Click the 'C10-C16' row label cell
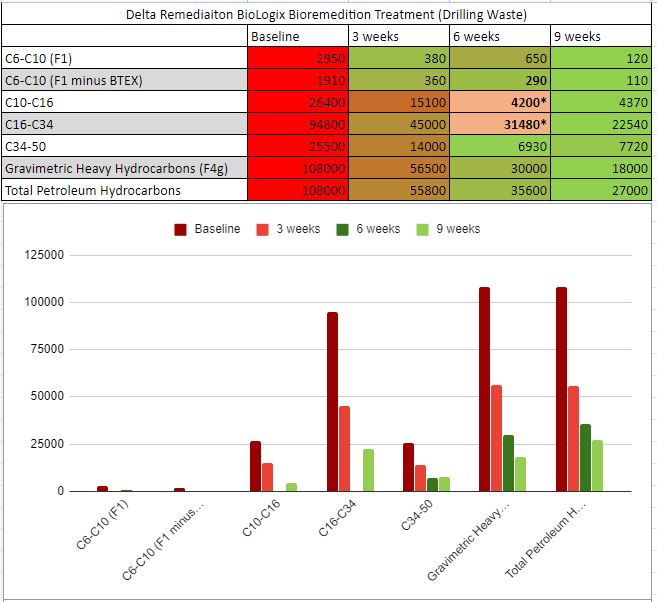Screen dimensions: 657x602 [x=124, y=102]
